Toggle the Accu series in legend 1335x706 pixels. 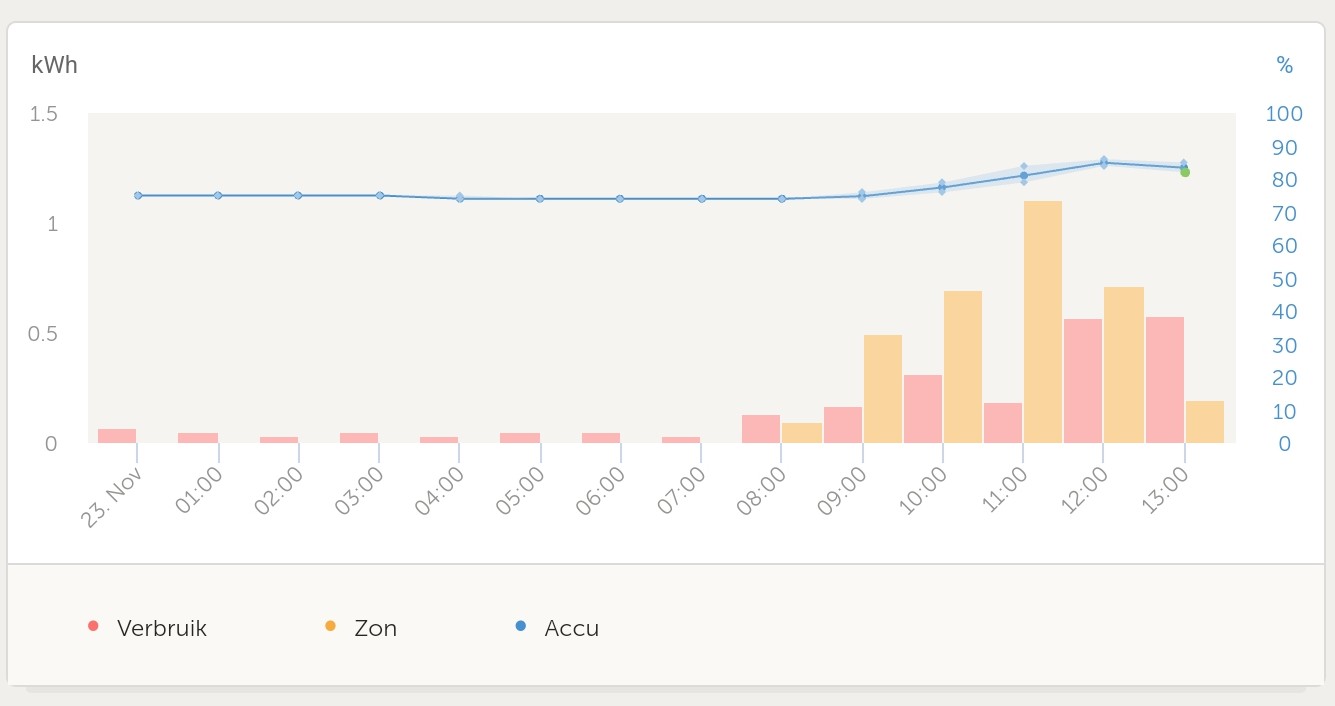(x=571, y=629)
